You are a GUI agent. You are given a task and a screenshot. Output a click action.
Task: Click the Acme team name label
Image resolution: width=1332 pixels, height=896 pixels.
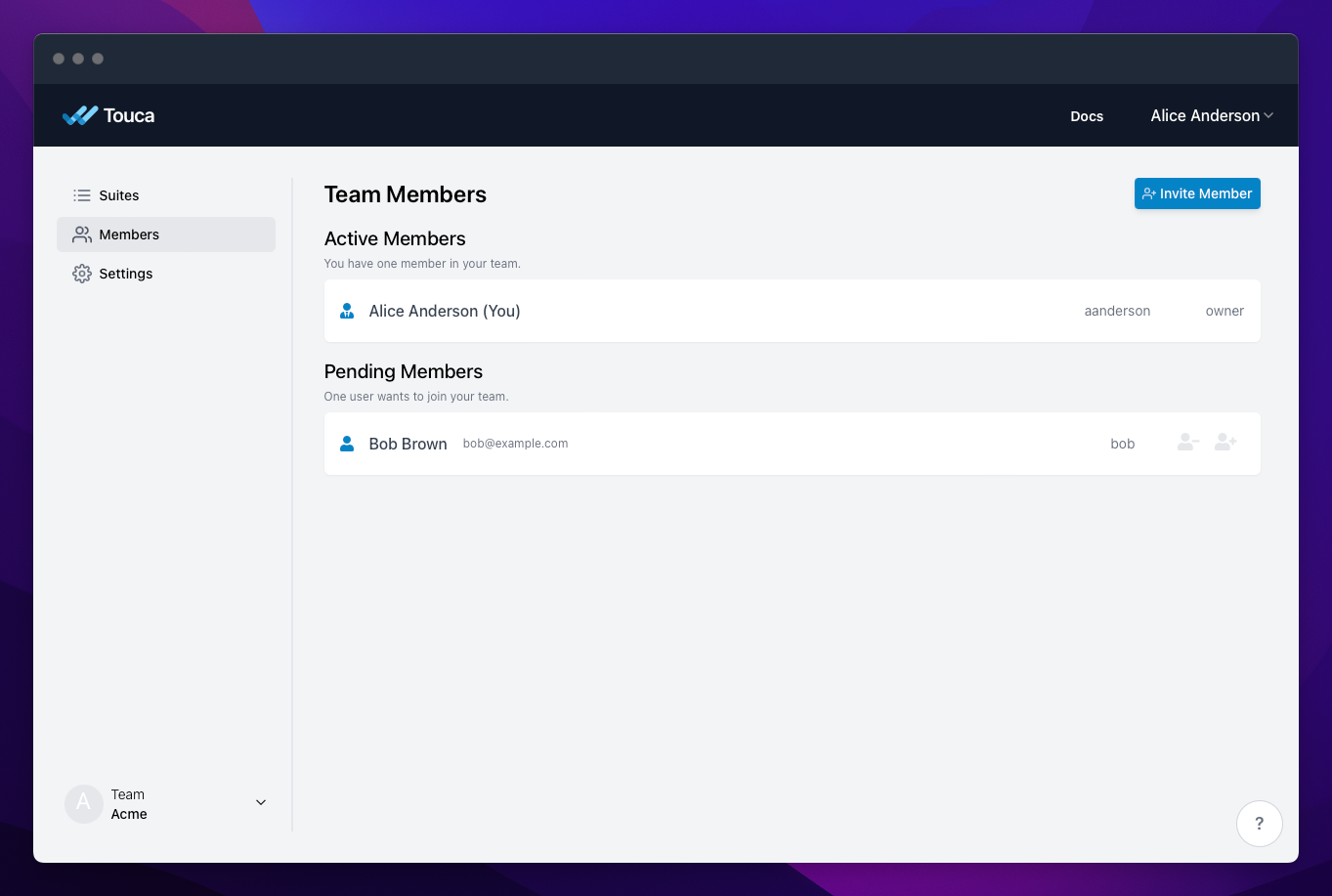pyautogui.click(x=129, y=814)
